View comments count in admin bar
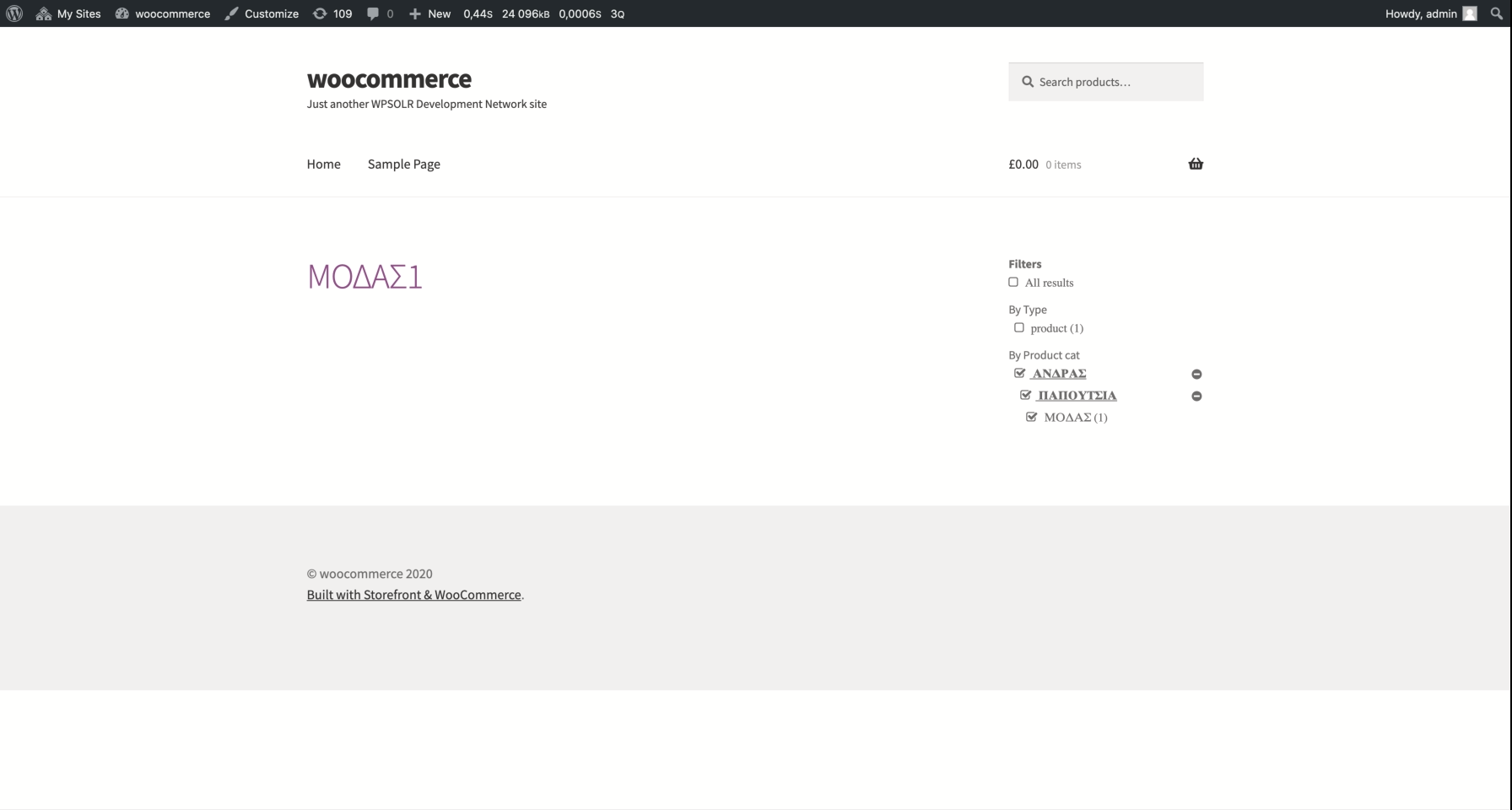Image resolution: width=1512 pixels, height=810 pixels. point(380,13)
